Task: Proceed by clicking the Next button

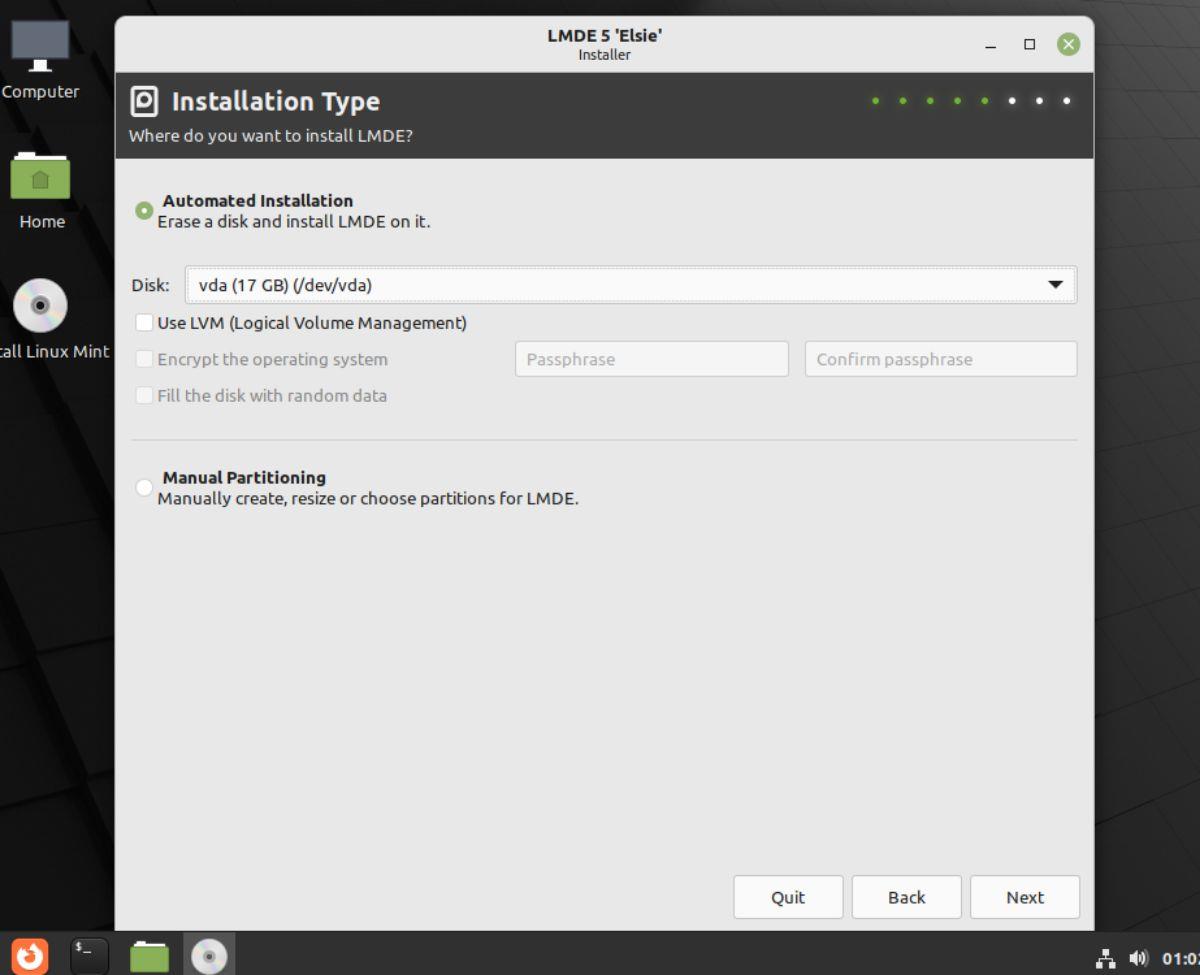Action: [1024, 897]
